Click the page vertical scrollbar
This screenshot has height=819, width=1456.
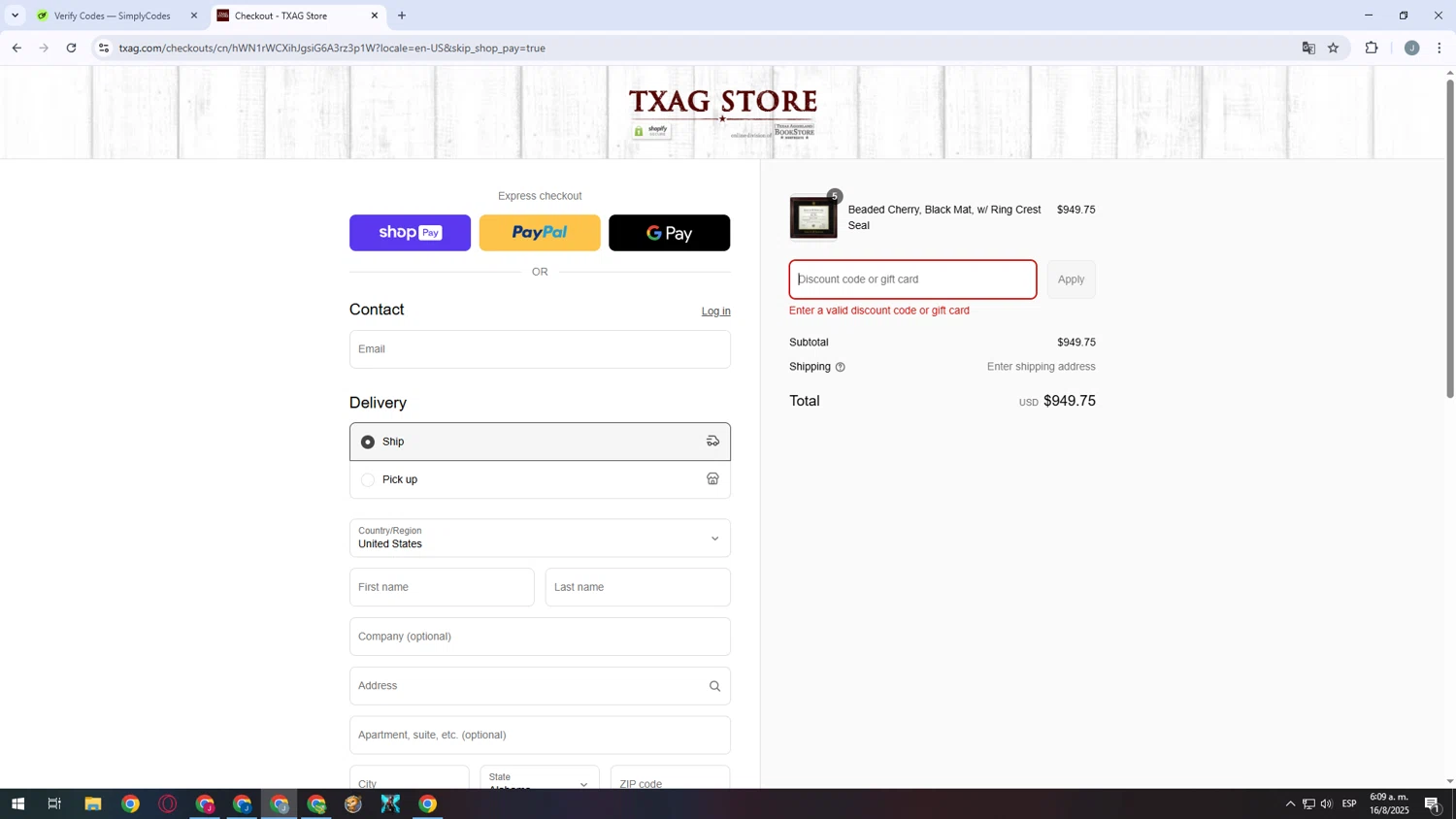pos(1450,238)
